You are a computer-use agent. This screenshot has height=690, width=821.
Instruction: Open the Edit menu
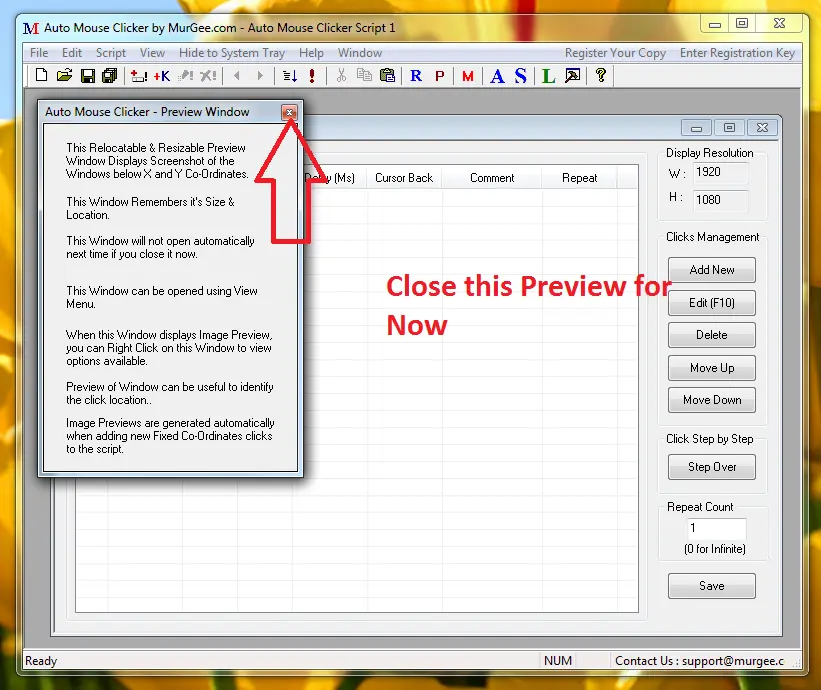(x=72, y=53)
